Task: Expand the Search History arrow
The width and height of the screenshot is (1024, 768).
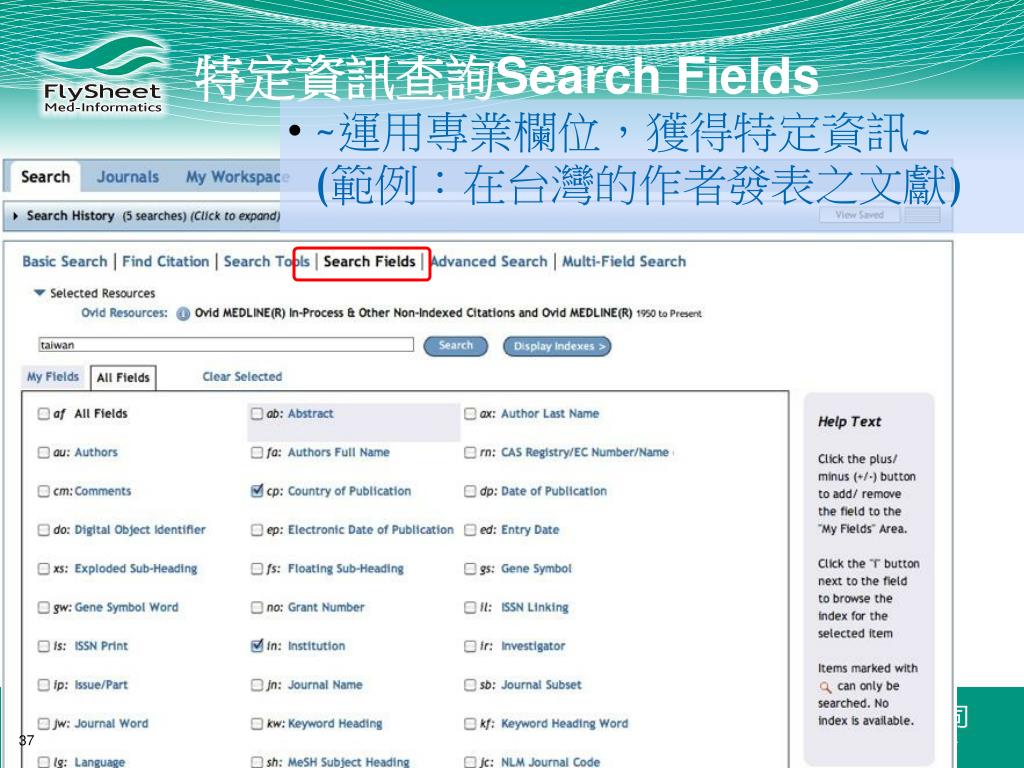Action: coord(16,216)
